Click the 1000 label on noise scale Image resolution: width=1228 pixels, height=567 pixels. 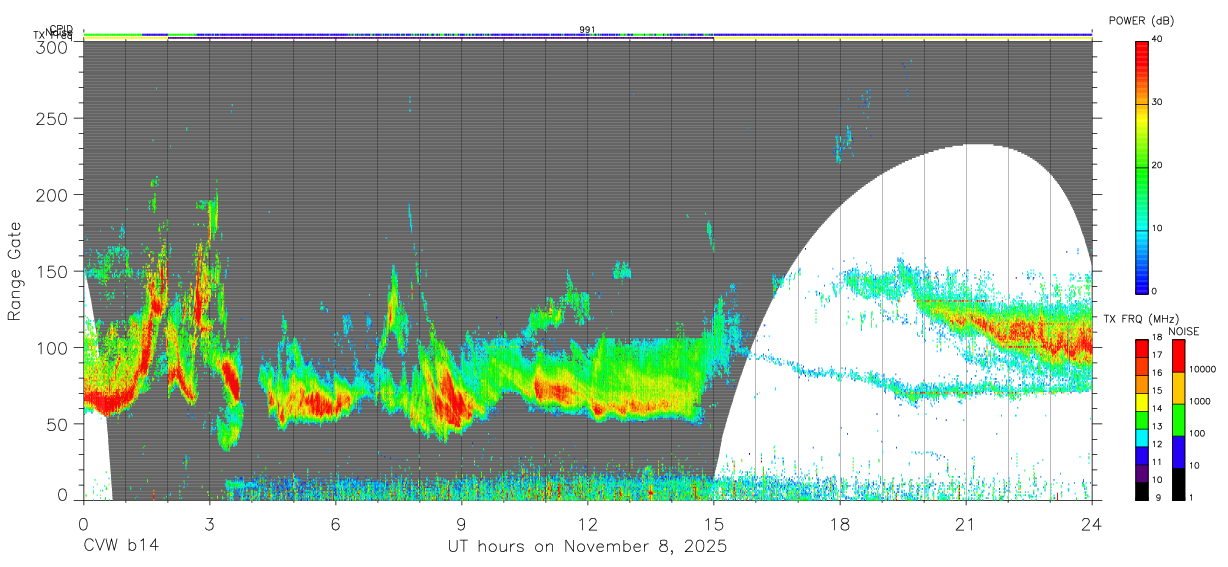(1199, 401)
